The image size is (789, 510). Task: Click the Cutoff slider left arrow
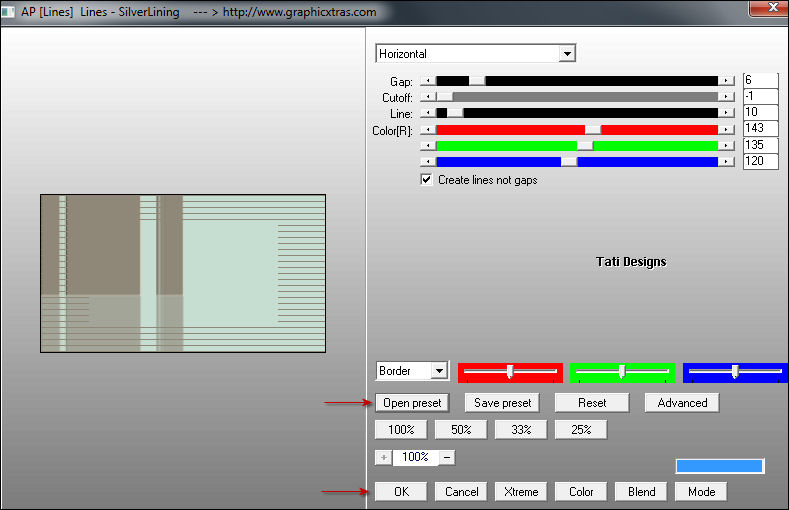point(428,97)
